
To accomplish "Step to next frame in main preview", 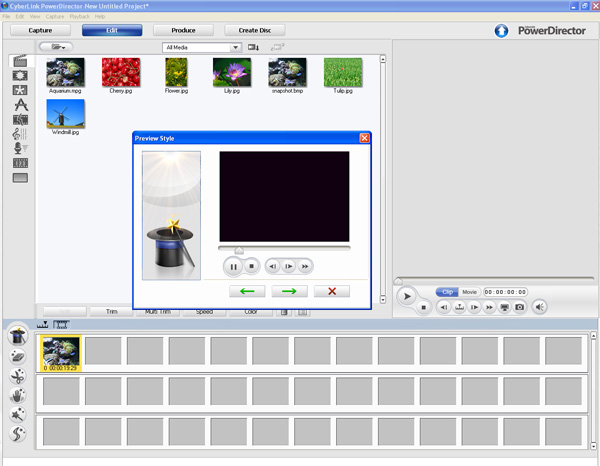I will pyautogui.click(x=474, y=307).
